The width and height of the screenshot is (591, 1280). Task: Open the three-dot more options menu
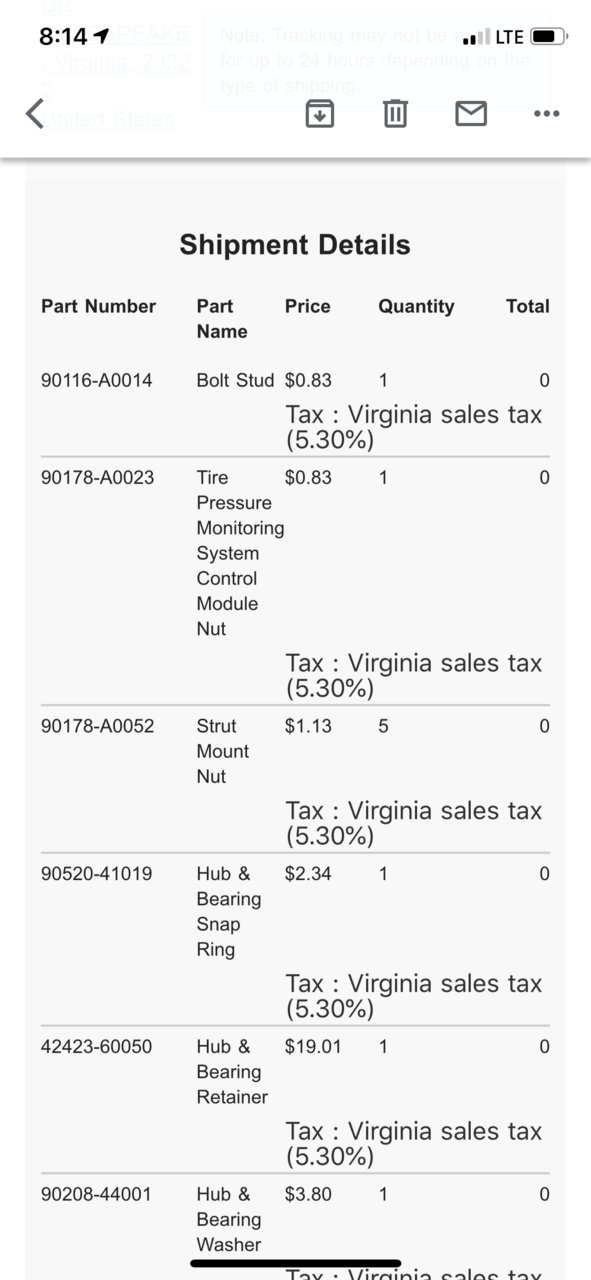click(546, 113)
